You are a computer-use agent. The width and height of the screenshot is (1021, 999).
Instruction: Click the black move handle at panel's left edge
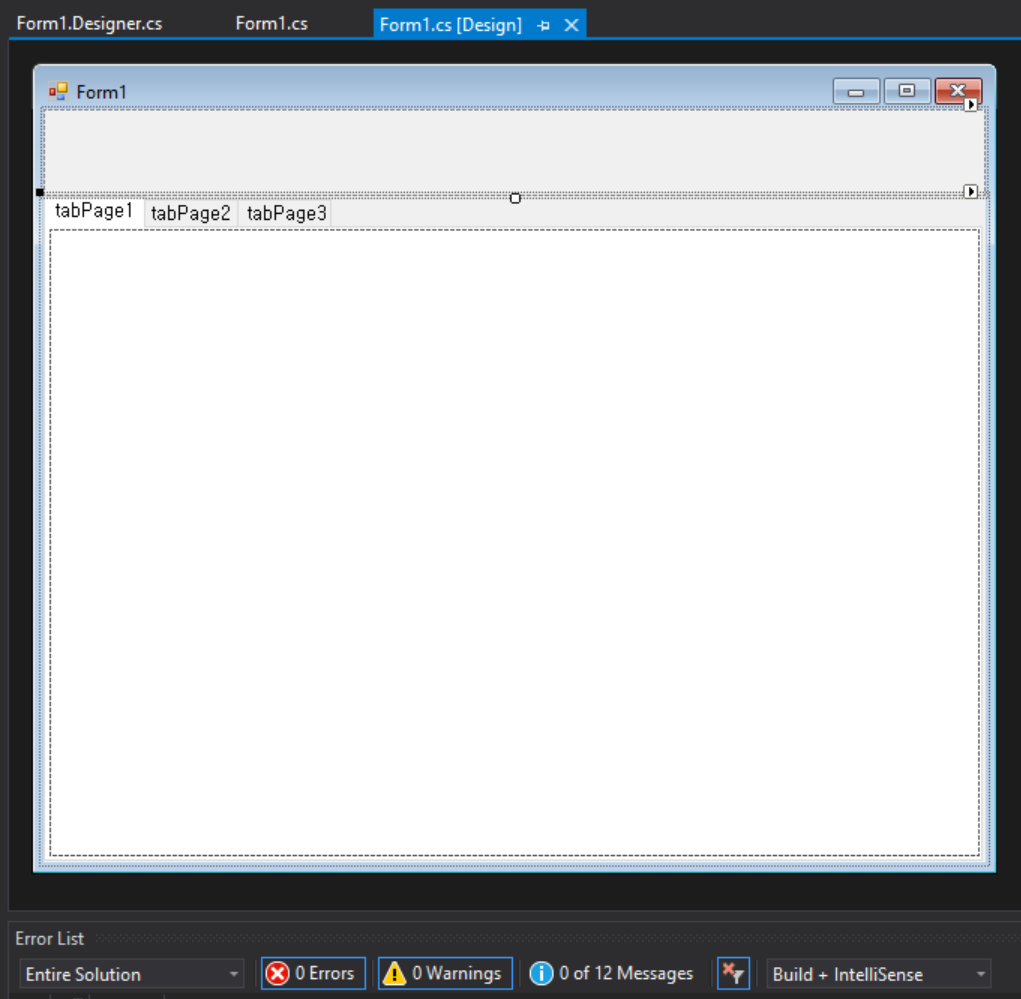click(x=40, y=192)
